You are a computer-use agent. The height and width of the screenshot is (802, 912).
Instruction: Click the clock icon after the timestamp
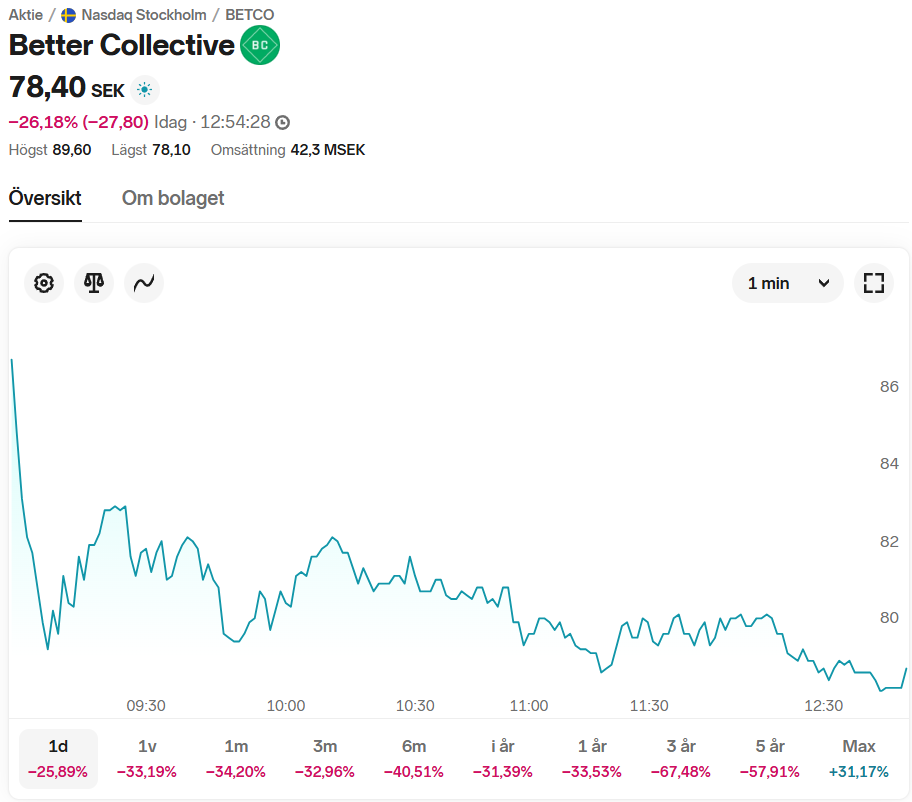coord(283,123)
